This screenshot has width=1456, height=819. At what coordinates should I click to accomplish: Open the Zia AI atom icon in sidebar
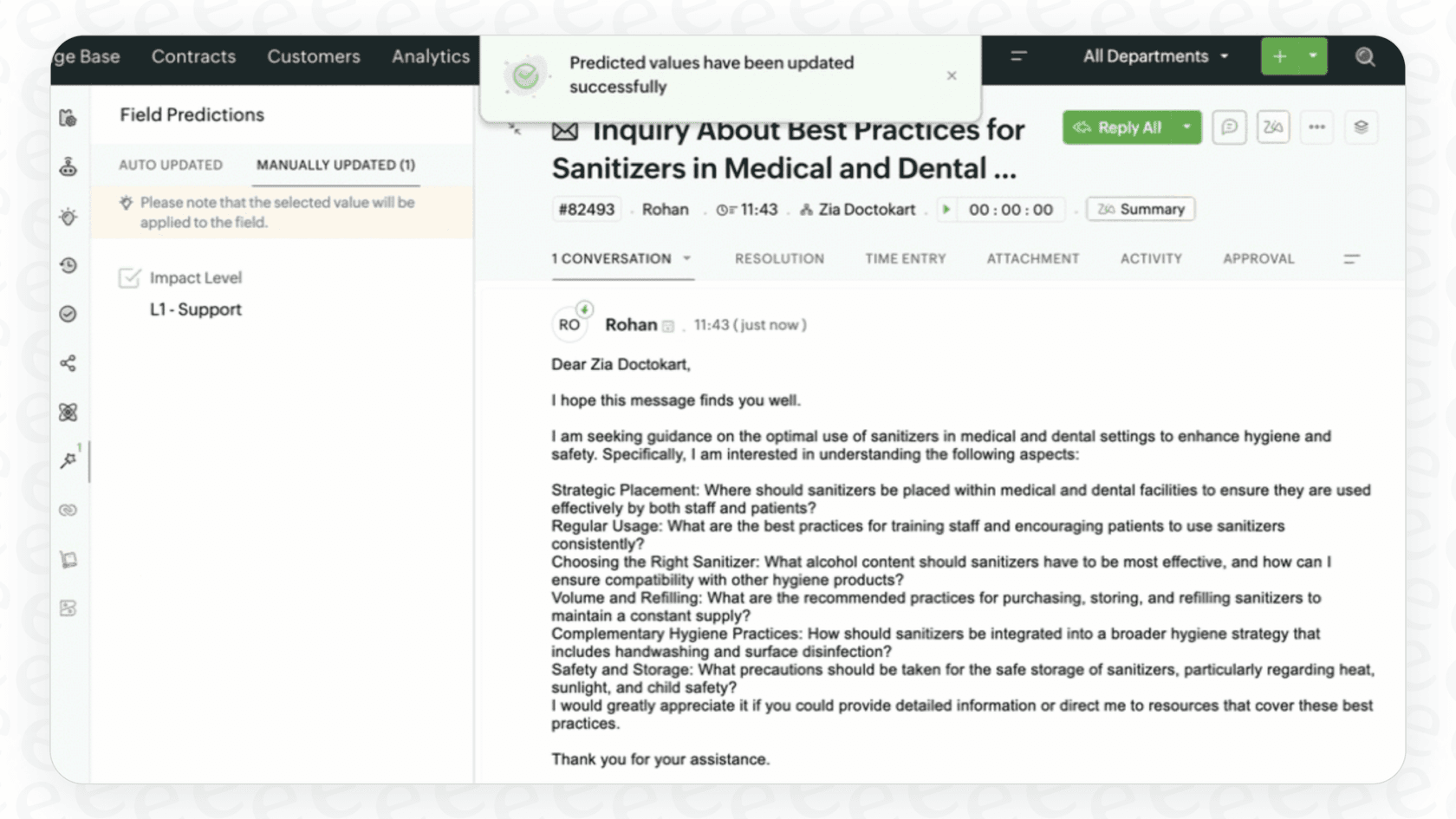click(x=68, y=413)
